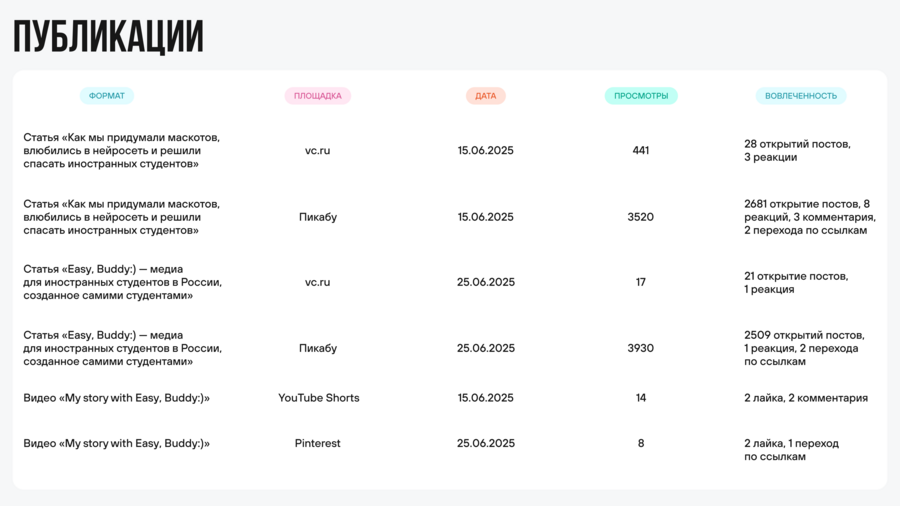Click the Pinterest row video title
900x506 pixels.
tap(117, 443)
